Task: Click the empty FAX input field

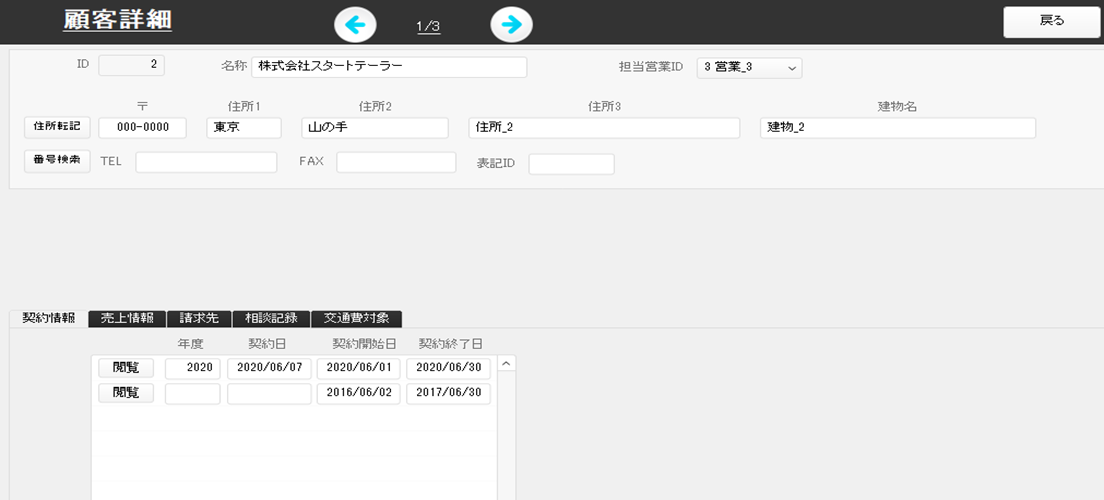Action: [396, 163]
